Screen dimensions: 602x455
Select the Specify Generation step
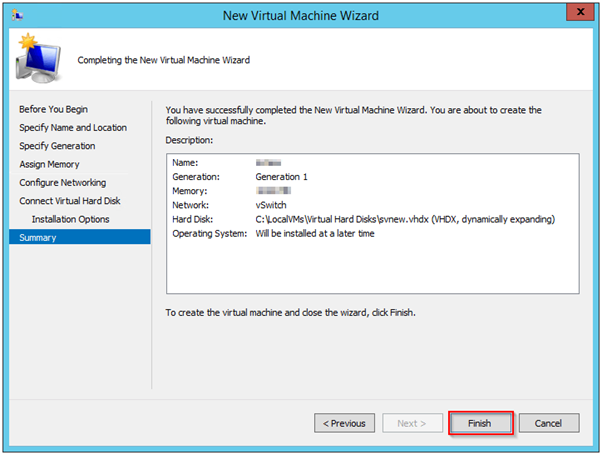pyautogui.click(x=59, y=146)
